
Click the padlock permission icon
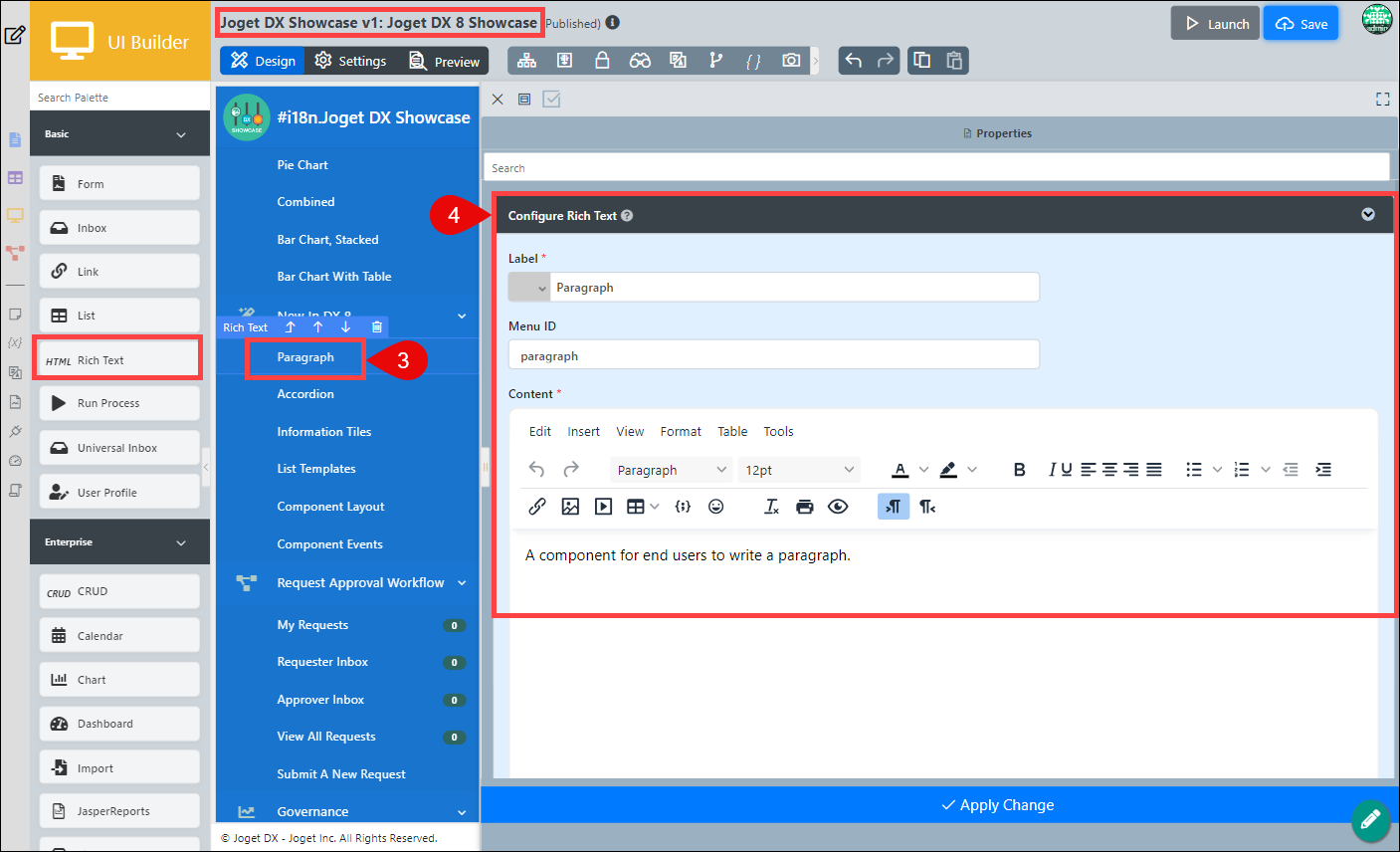point(602,61)
